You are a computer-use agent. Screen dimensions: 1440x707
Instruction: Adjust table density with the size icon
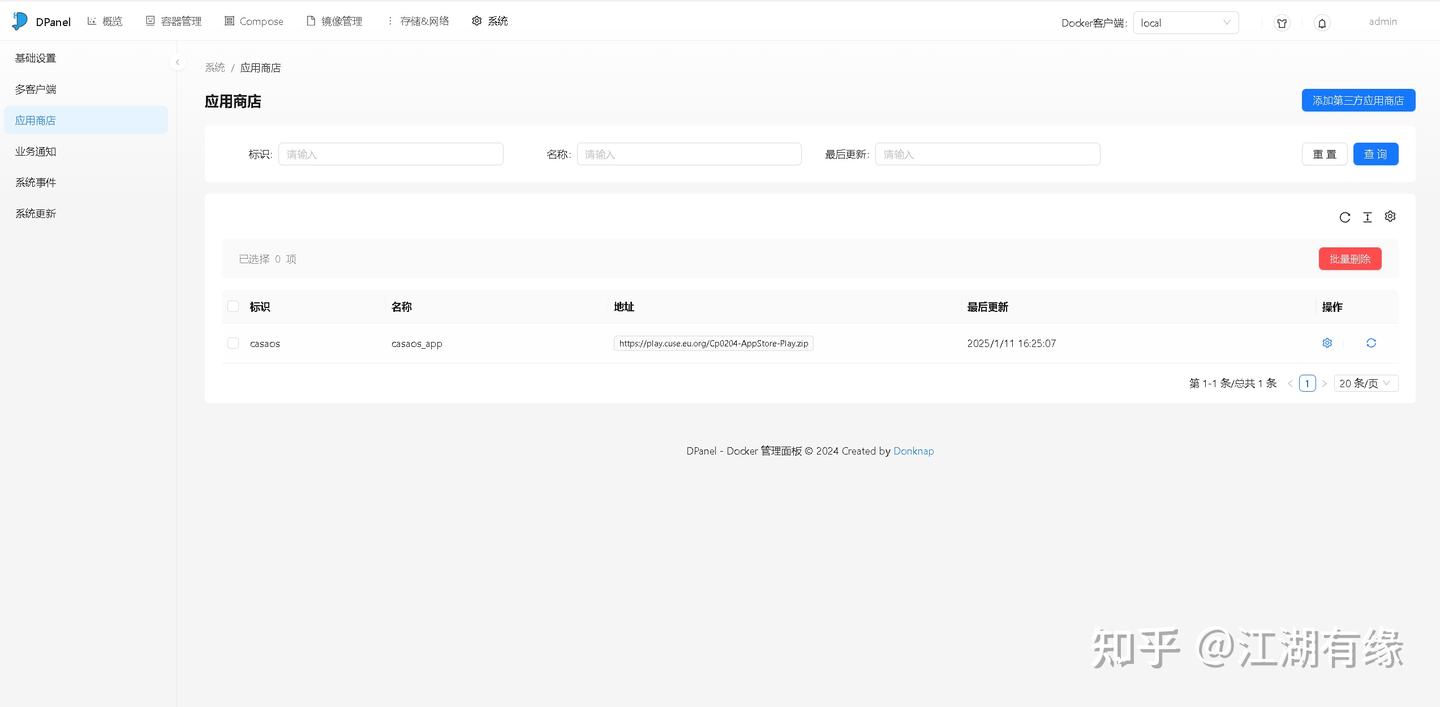pos(1367,217)
